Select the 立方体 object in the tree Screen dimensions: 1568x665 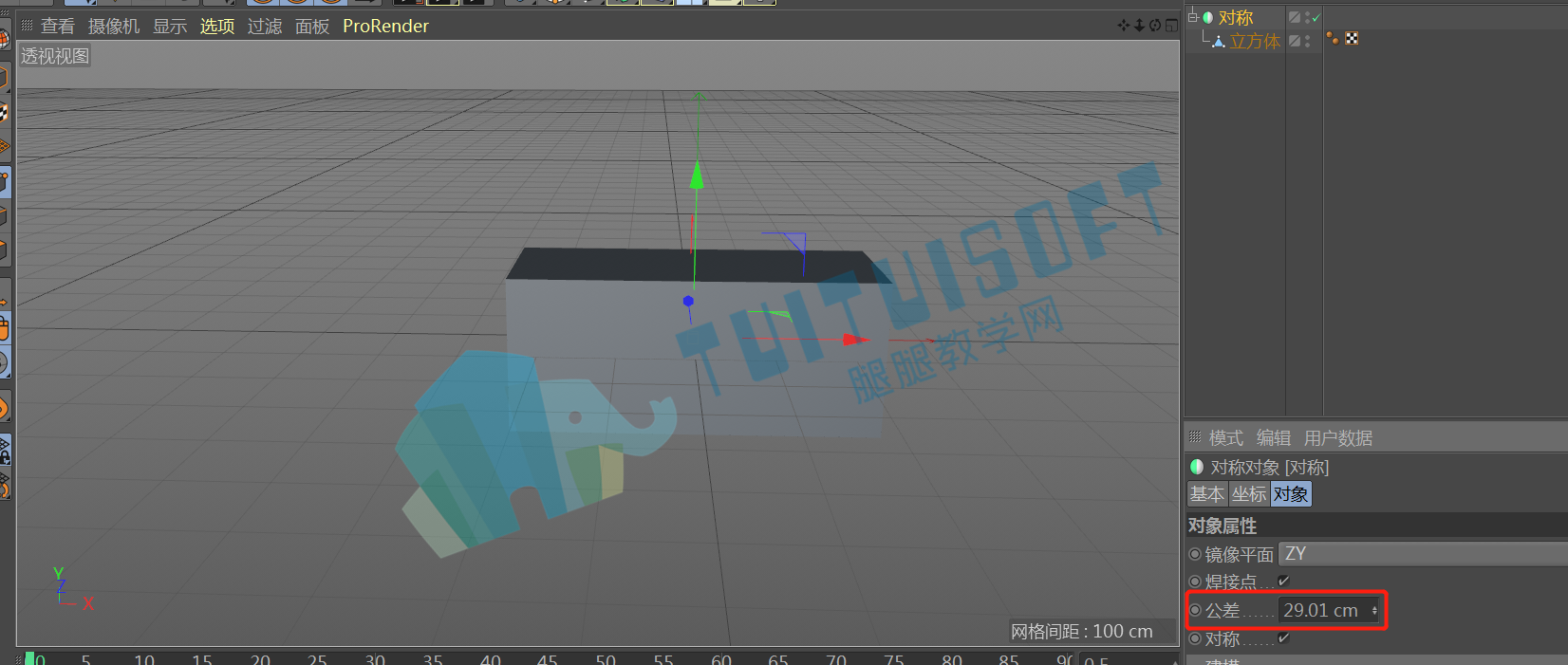[x=1255, y=41]
